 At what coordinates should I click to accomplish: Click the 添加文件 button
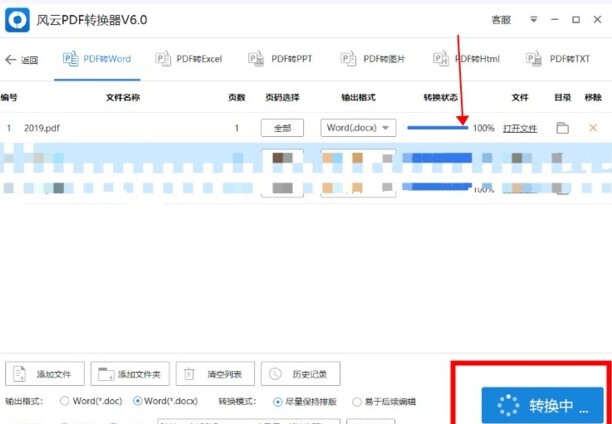click(x=45, y=374)
